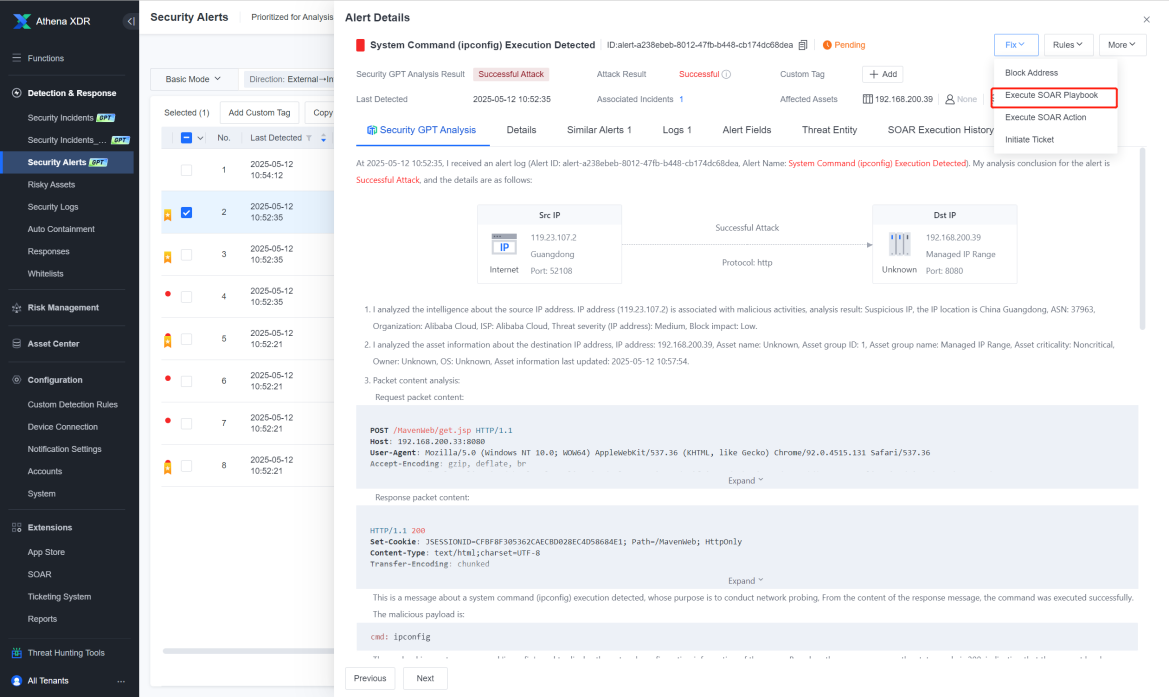
Task: Open the Basic Mode dropdown
Action: 193,79
